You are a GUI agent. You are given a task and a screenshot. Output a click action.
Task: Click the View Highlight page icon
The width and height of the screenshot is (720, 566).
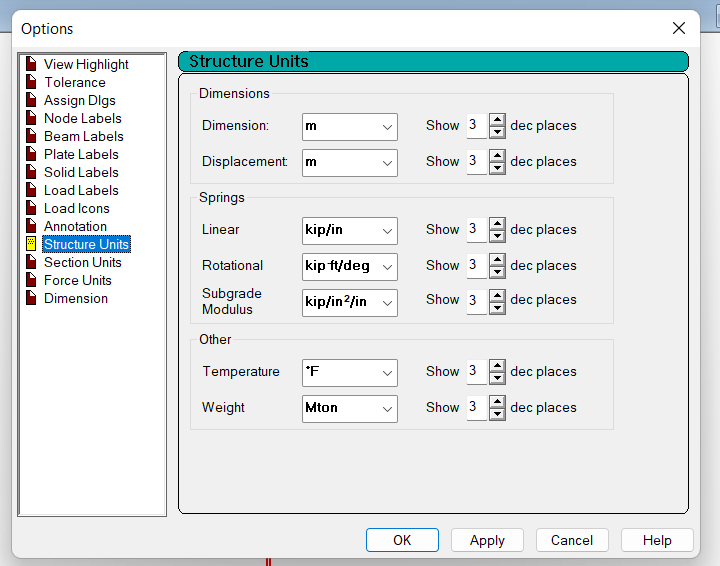point(31,63)
